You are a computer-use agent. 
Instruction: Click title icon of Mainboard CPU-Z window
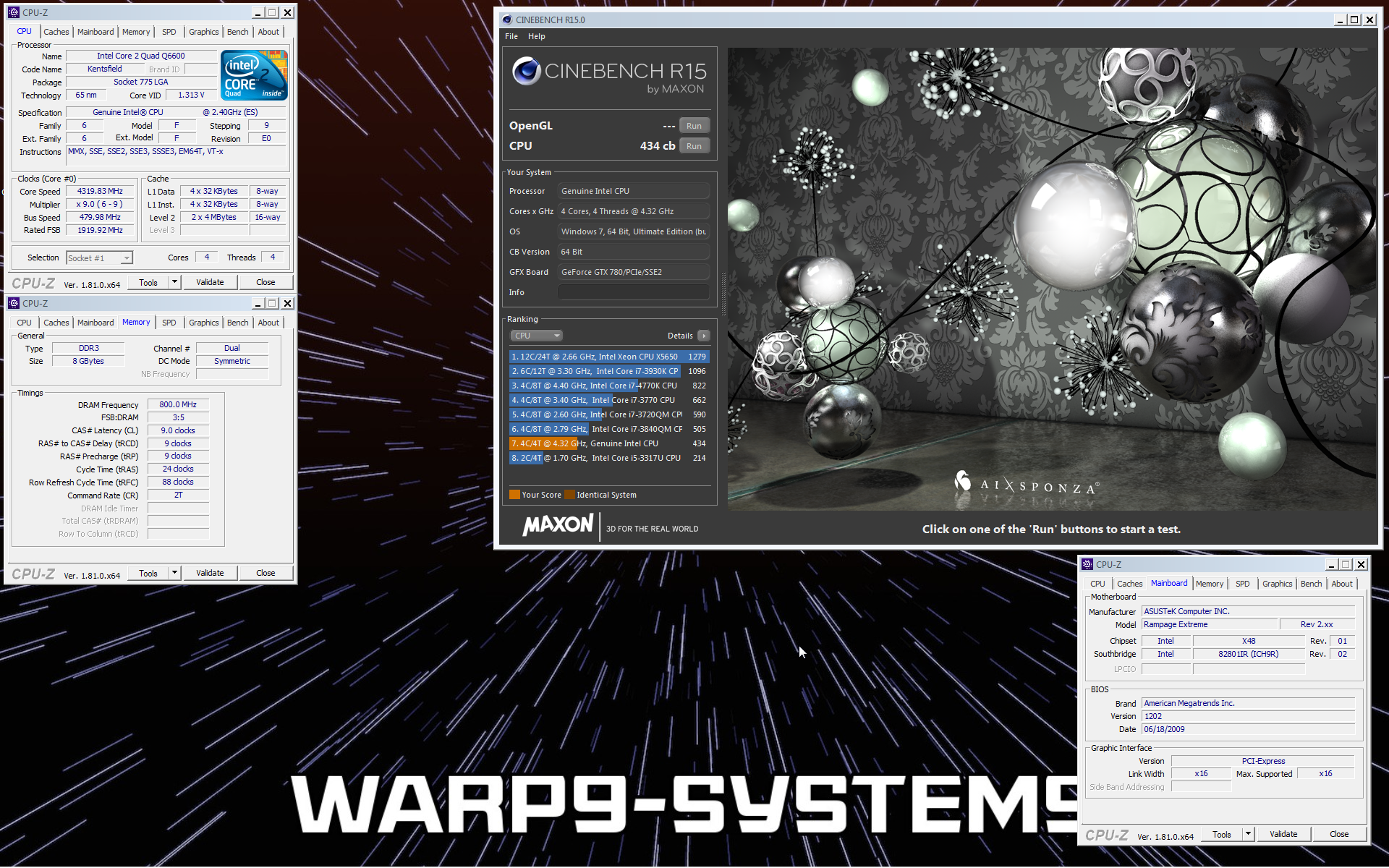pyautogui.click(x=1087, y=564)
